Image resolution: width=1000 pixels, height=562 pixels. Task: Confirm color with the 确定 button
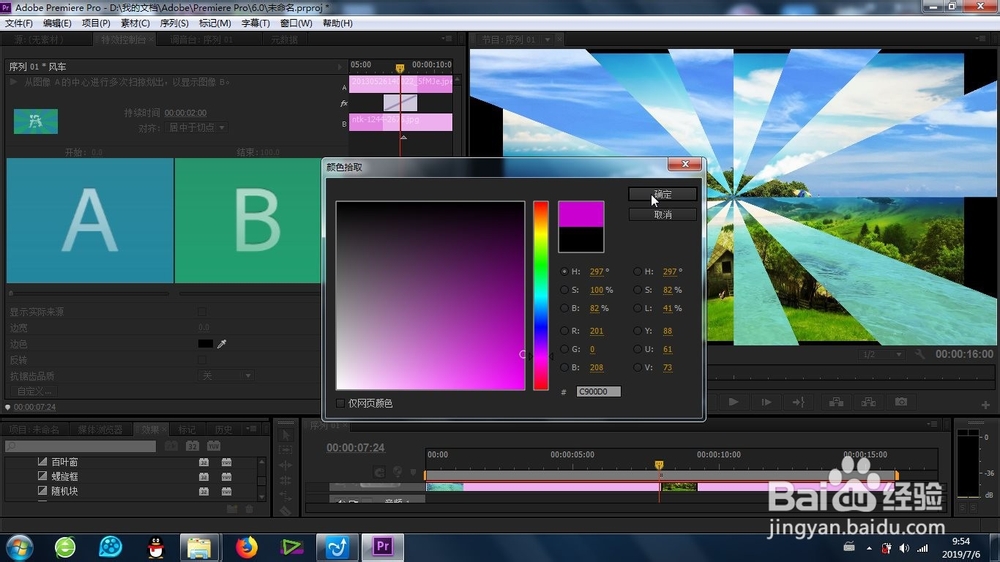point(663,195)
